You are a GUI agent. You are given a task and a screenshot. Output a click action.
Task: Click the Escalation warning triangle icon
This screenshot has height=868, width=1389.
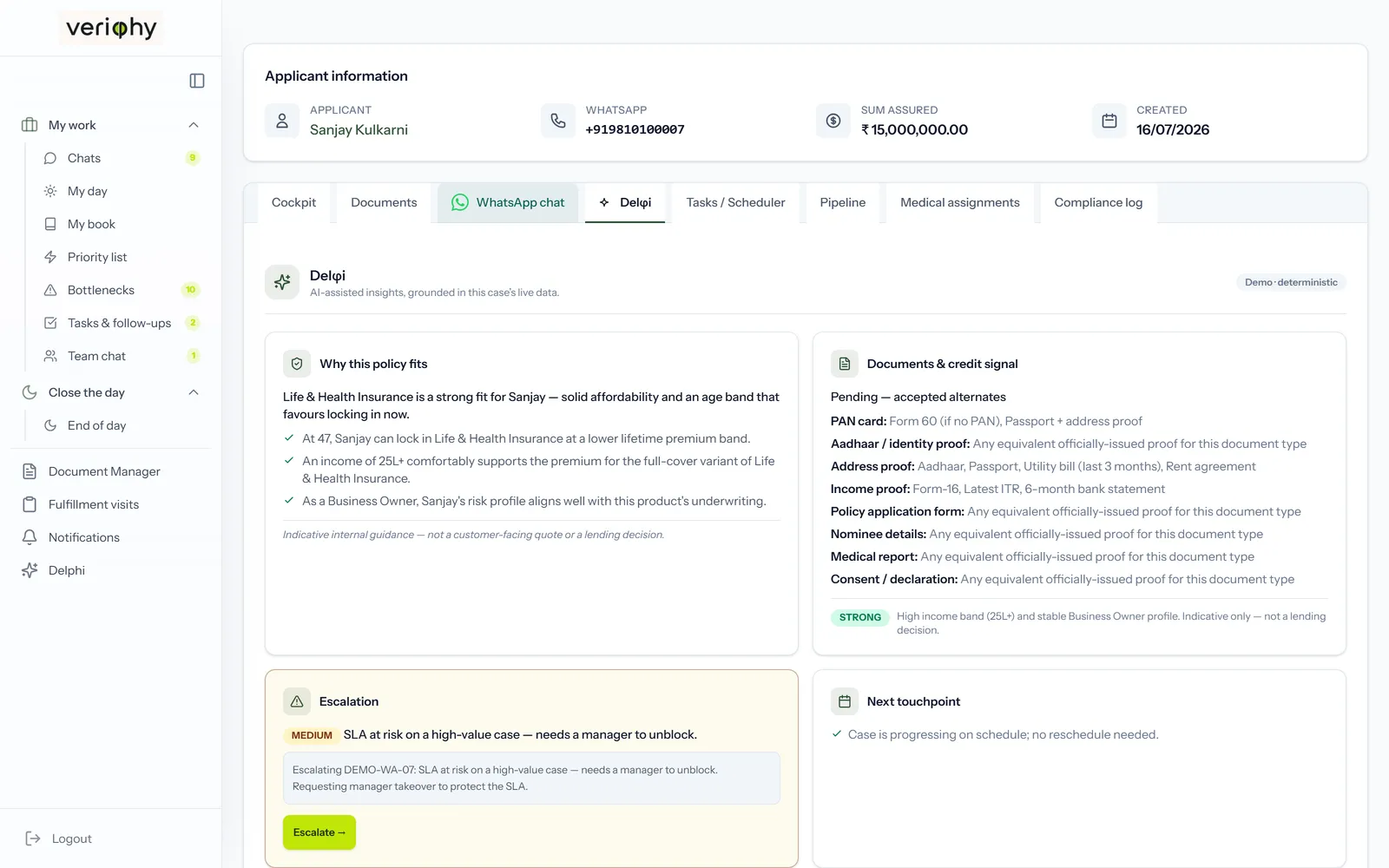297,701
